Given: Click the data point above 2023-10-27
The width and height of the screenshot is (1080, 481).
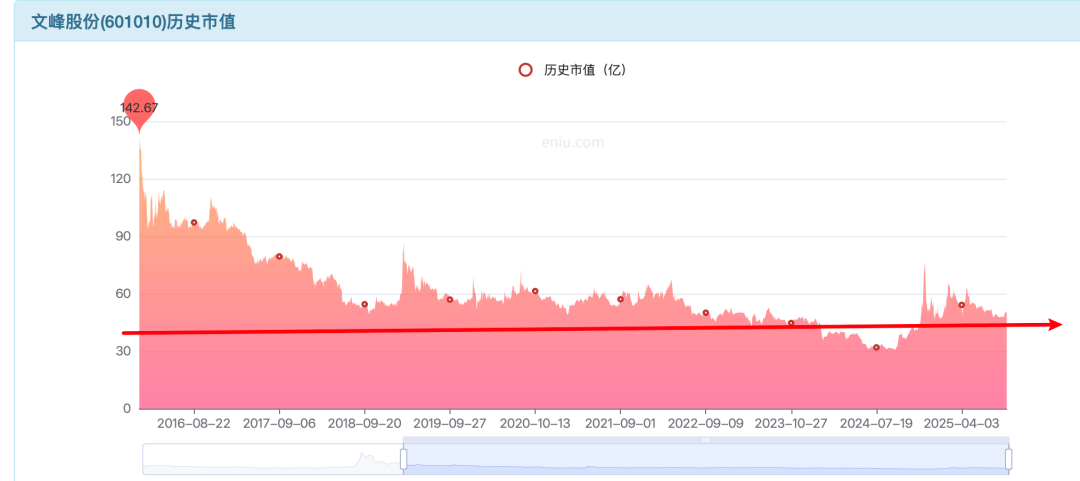Looking at the screenshot, I should click(791, 323).
